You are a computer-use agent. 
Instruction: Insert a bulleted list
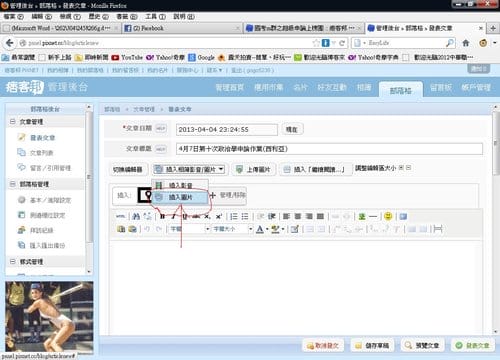point(245,216)
